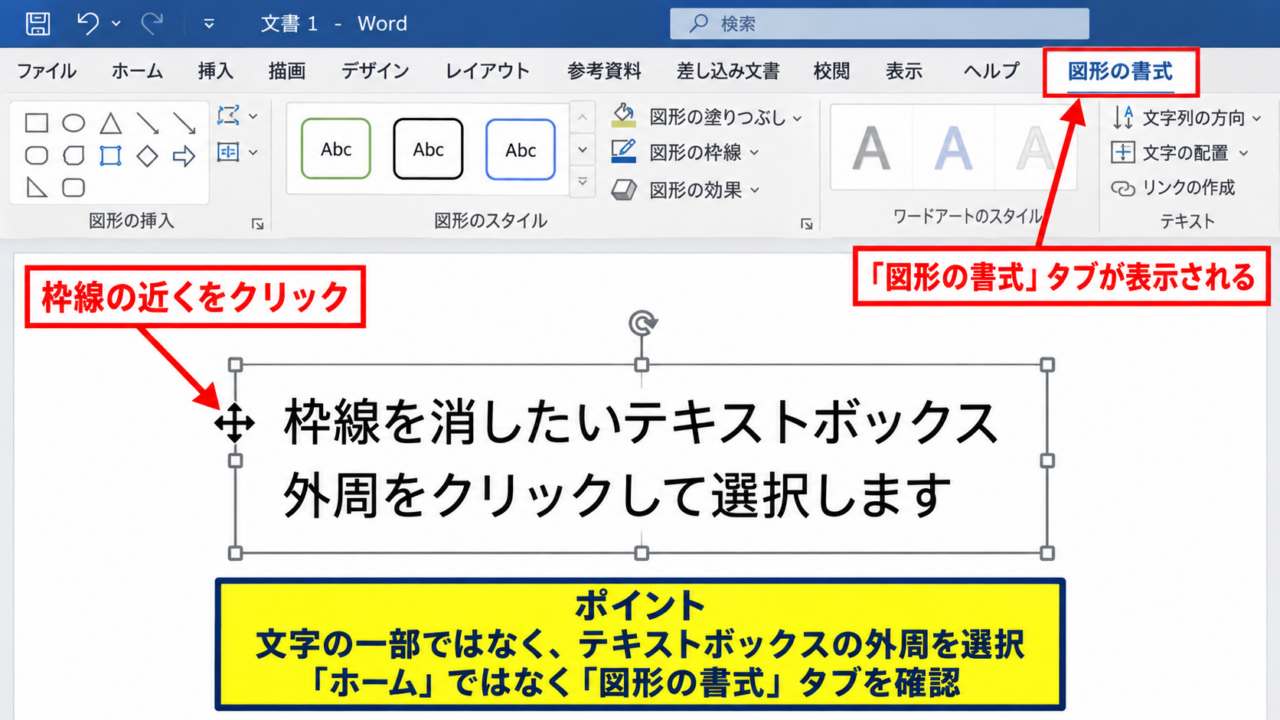Click the 図形の効果 icon
The image size is (1280, 720).
624,189
